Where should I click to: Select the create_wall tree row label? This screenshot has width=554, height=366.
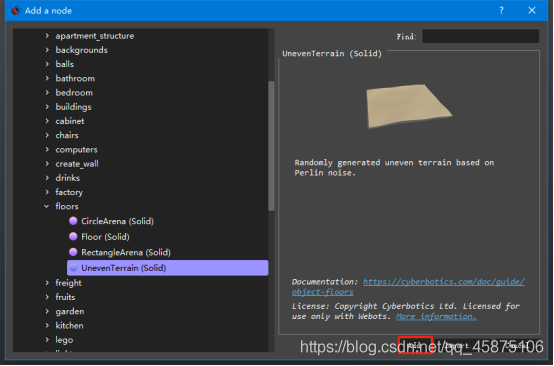77,164
